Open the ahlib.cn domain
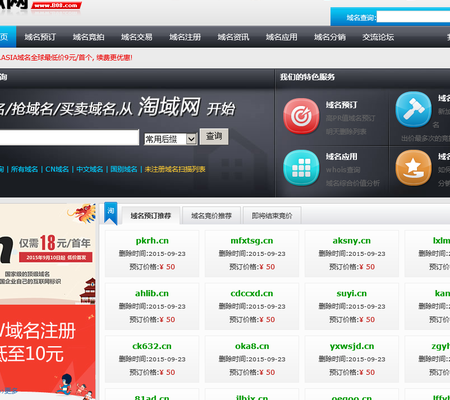Viewport: 450px width, 400px height. point(152,293)
